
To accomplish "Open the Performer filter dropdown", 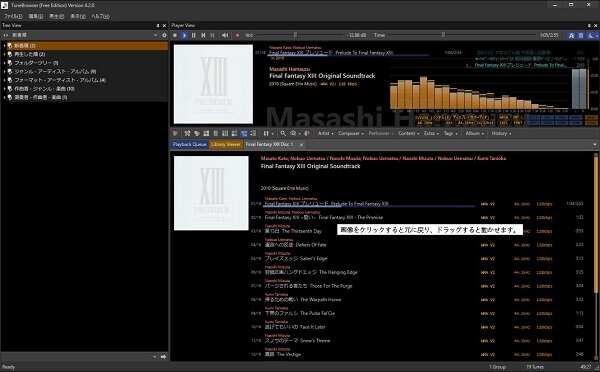I will [x=381, y=133].
